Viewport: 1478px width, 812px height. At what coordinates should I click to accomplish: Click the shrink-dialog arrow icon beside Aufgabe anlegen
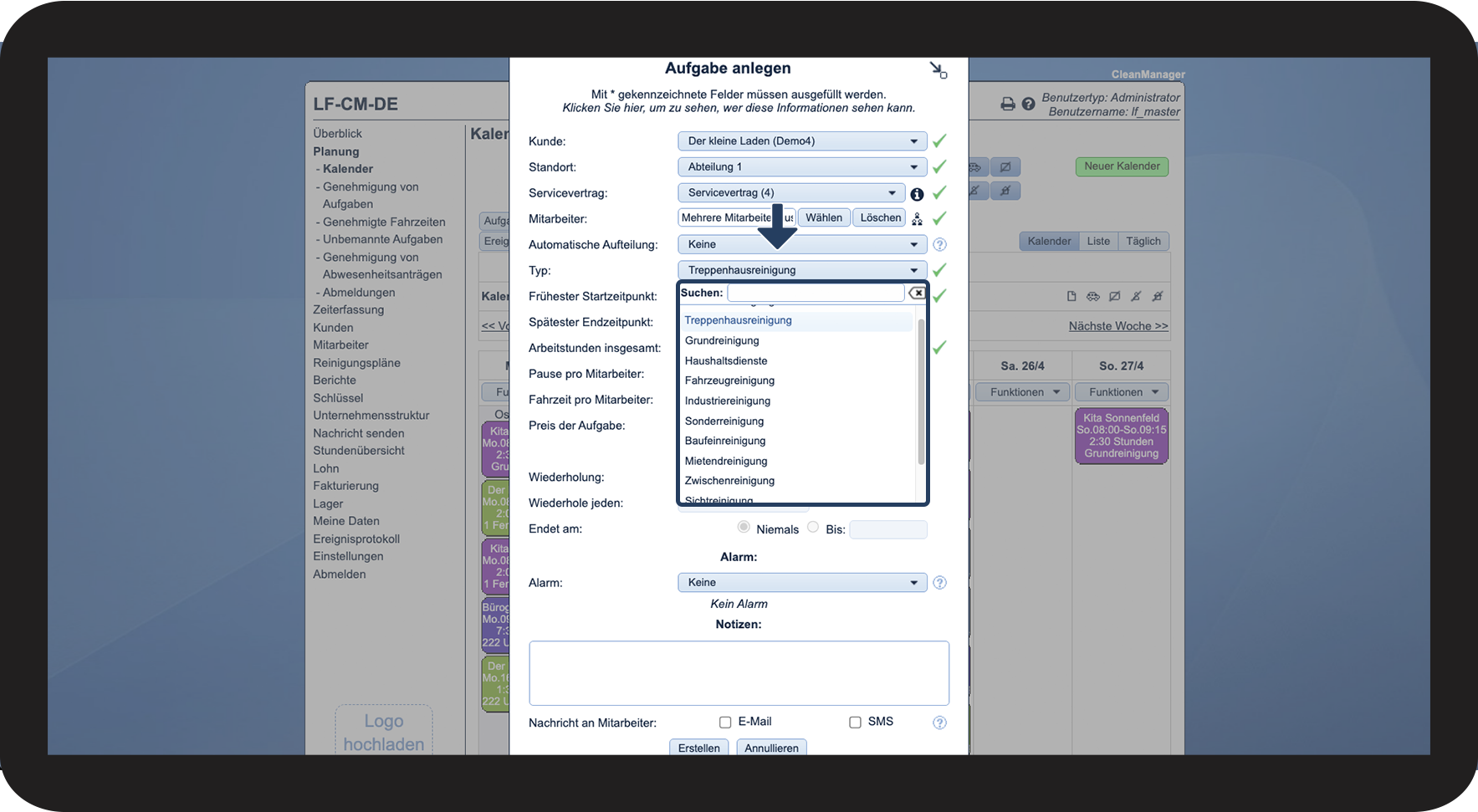pos(938,70)
